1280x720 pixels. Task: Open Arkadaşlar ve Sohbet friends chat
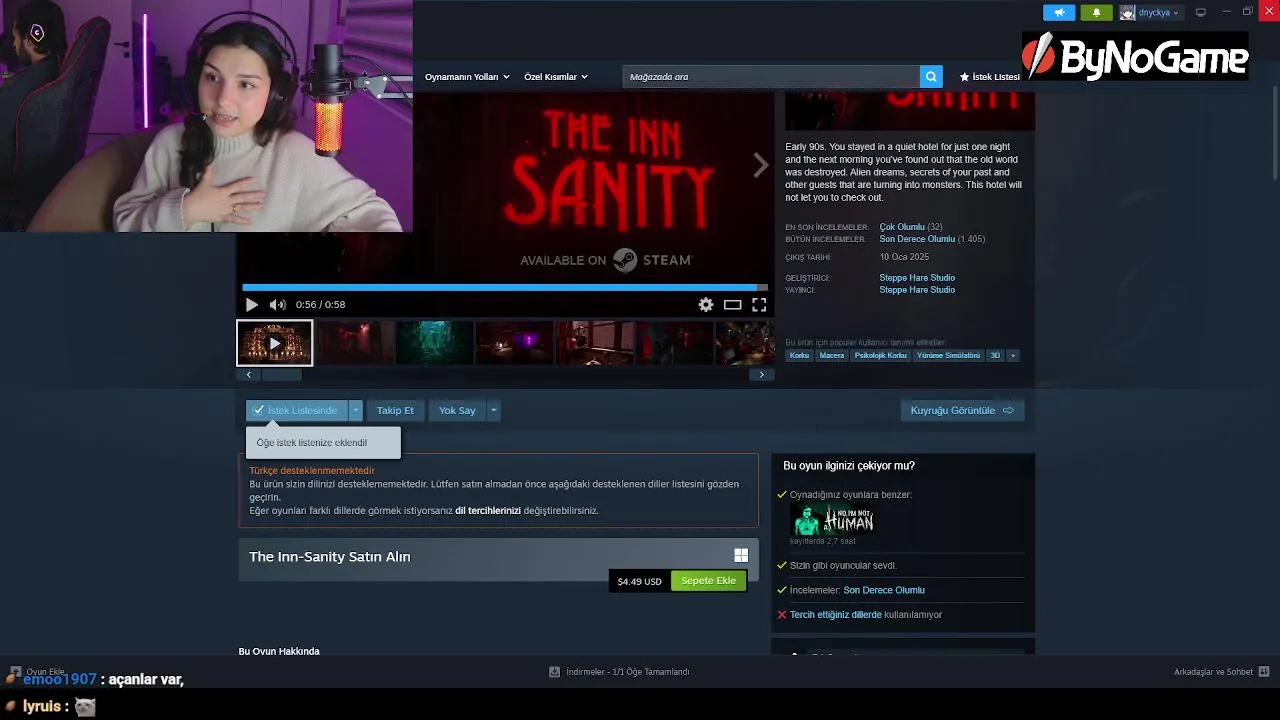[1213, 672]
